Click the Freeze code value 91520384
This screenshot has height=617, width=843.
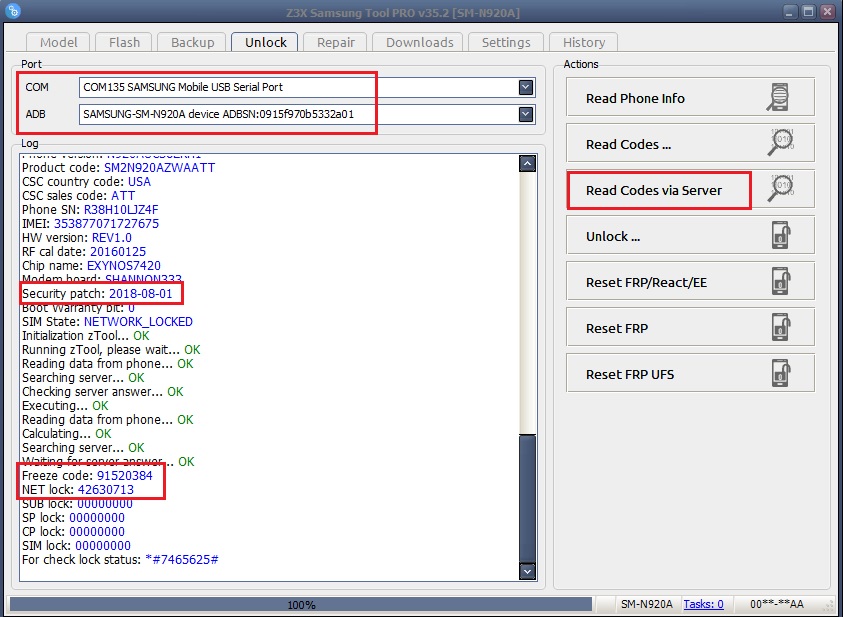pyautogui.click(x=125, y=476)
